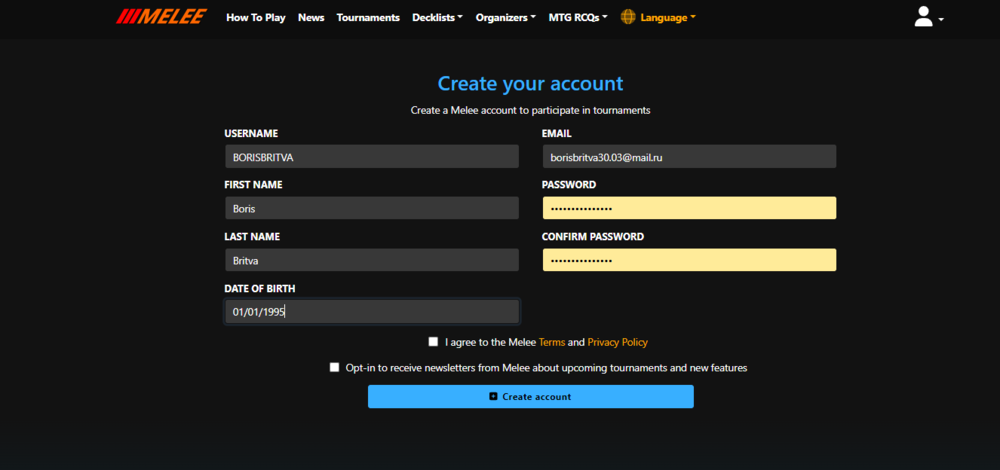Open the Organizers dropdown menu

tap(505, 18)
